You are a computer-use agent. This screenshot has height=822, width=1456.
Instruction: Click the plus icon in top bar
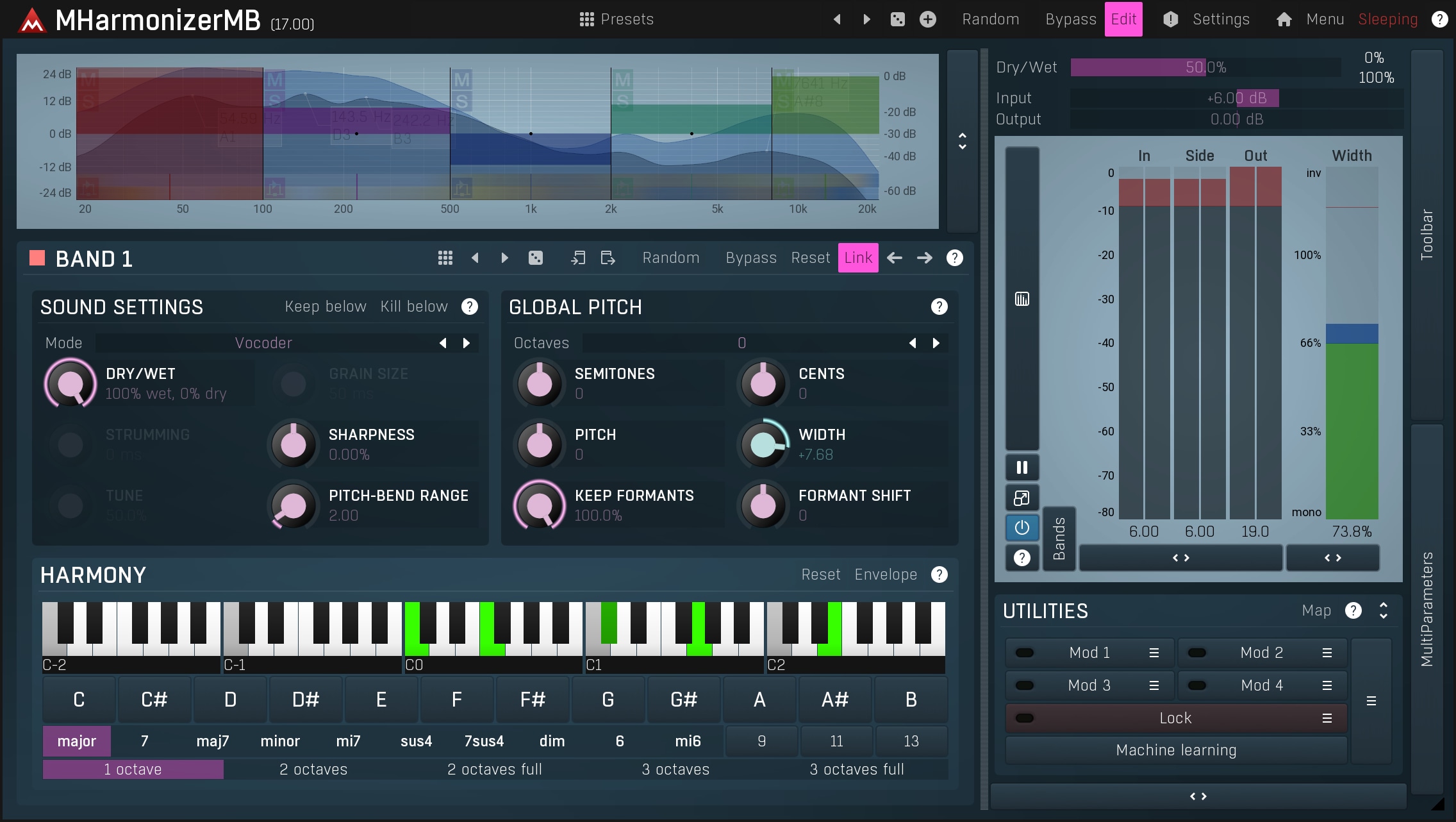coord(927,19)
